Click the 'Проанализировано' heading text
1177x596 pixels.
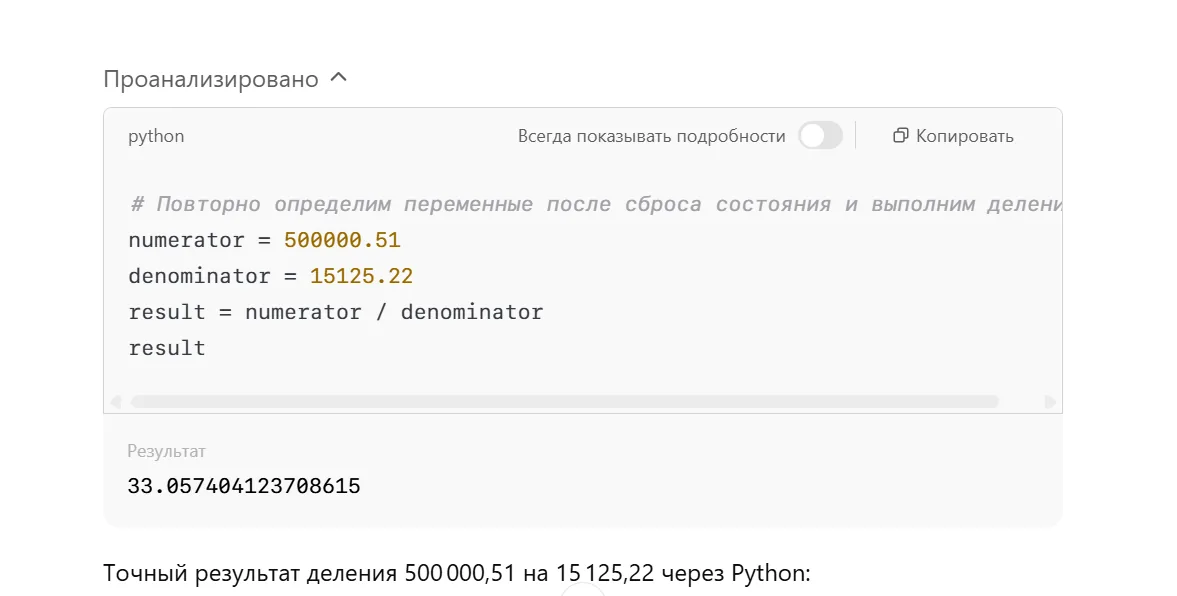(211, 79)
